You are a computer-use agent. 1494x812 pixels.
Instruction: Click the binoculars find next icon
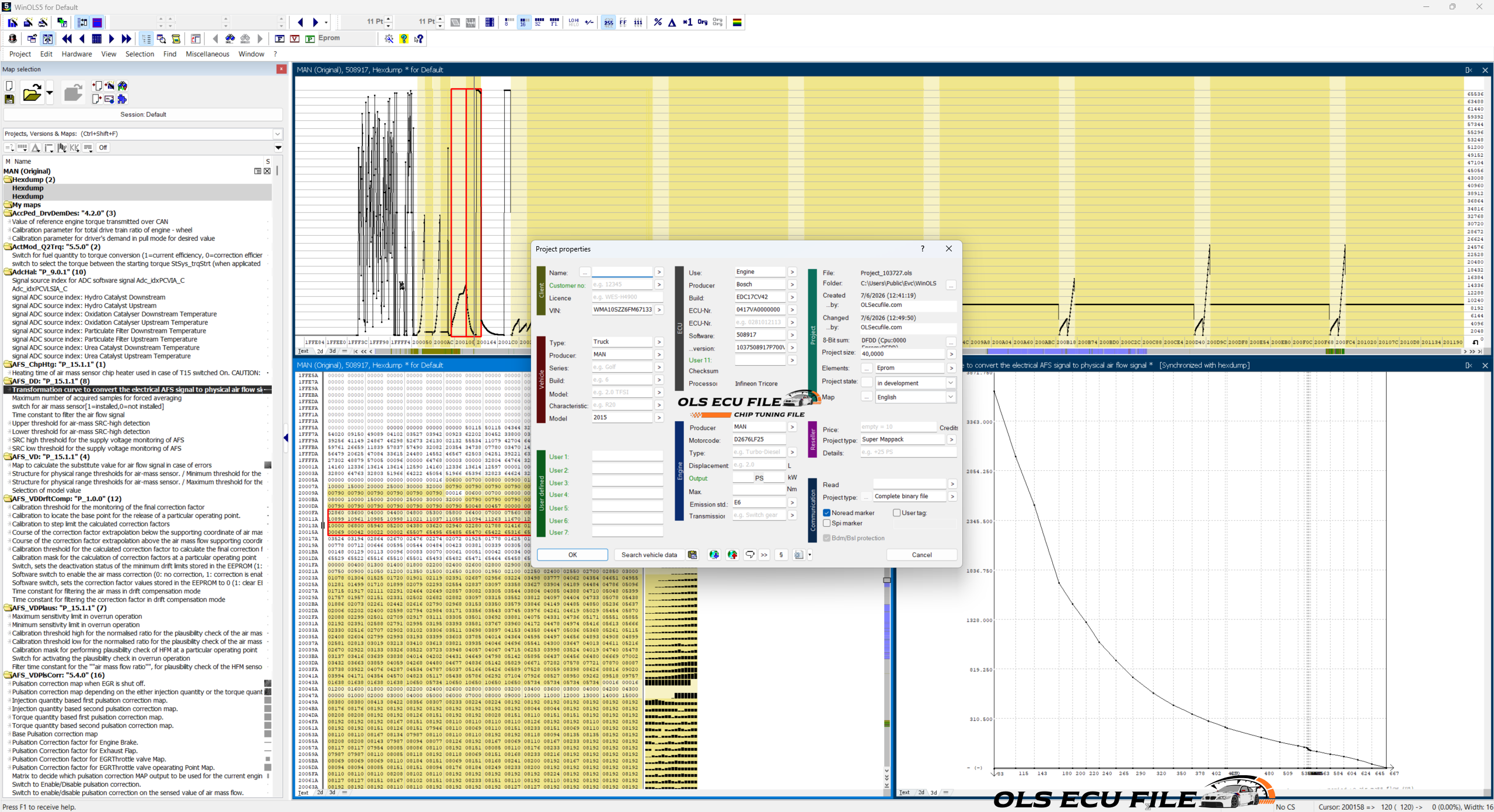pyautogui.click(x=230, y=38)
